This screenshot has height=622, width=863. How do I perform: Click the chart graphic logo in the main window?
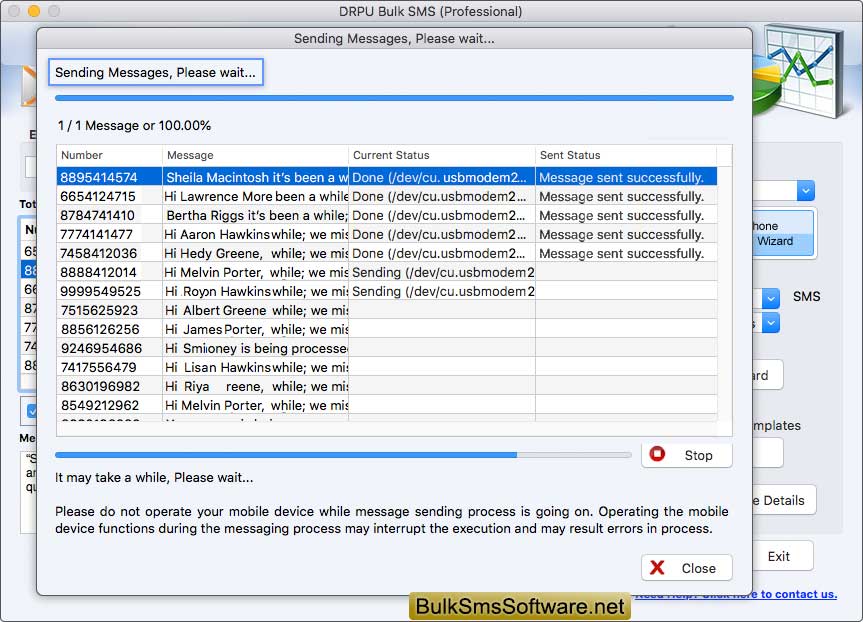point(798,72)
